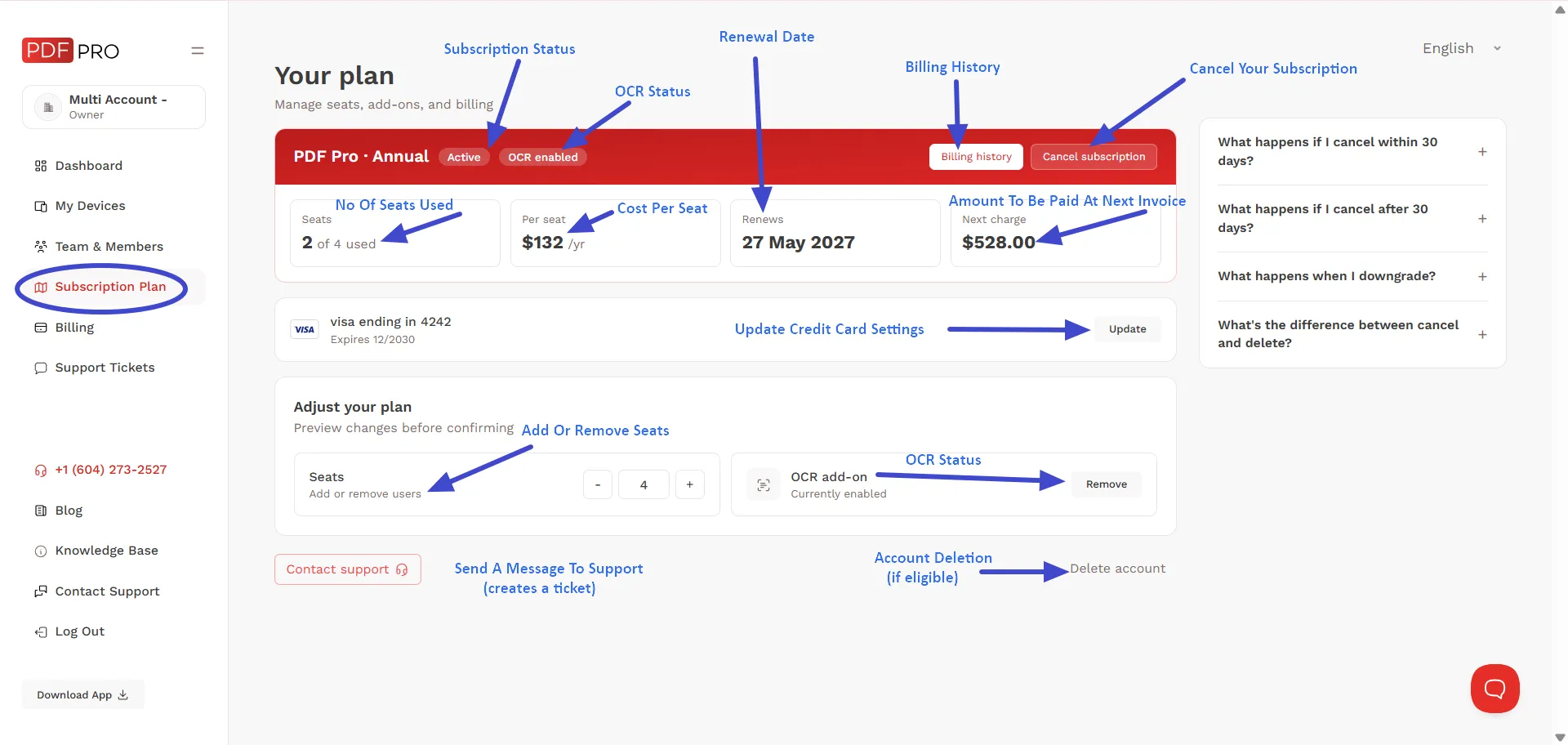Click the $132 /yr per seat value
The image size is (1568, 745).
coord(553,243)
